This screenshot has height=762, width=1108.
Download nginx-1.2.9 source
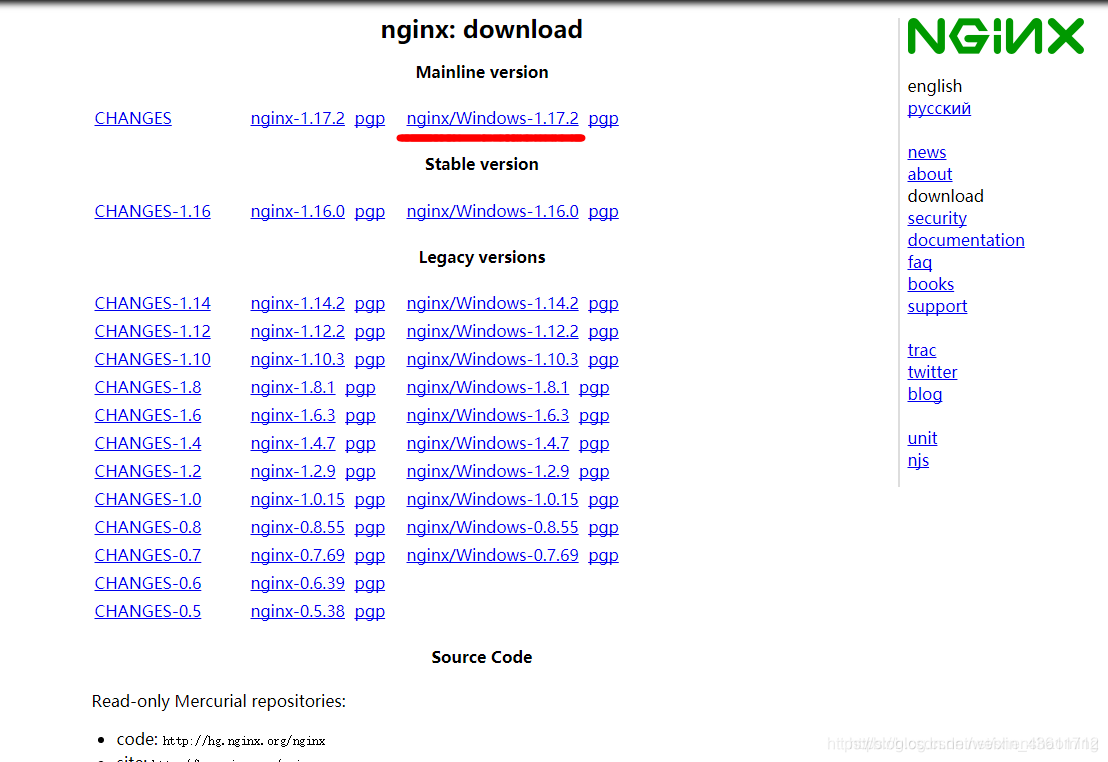(293, 471)
